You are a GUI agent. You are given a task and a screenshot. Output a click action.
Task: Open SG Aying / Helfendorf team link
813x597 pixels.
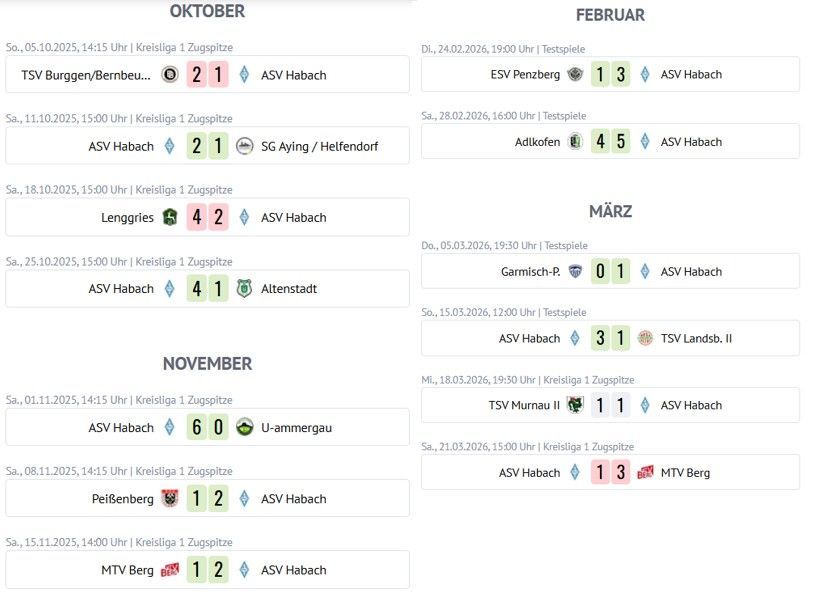coord(319,146)
